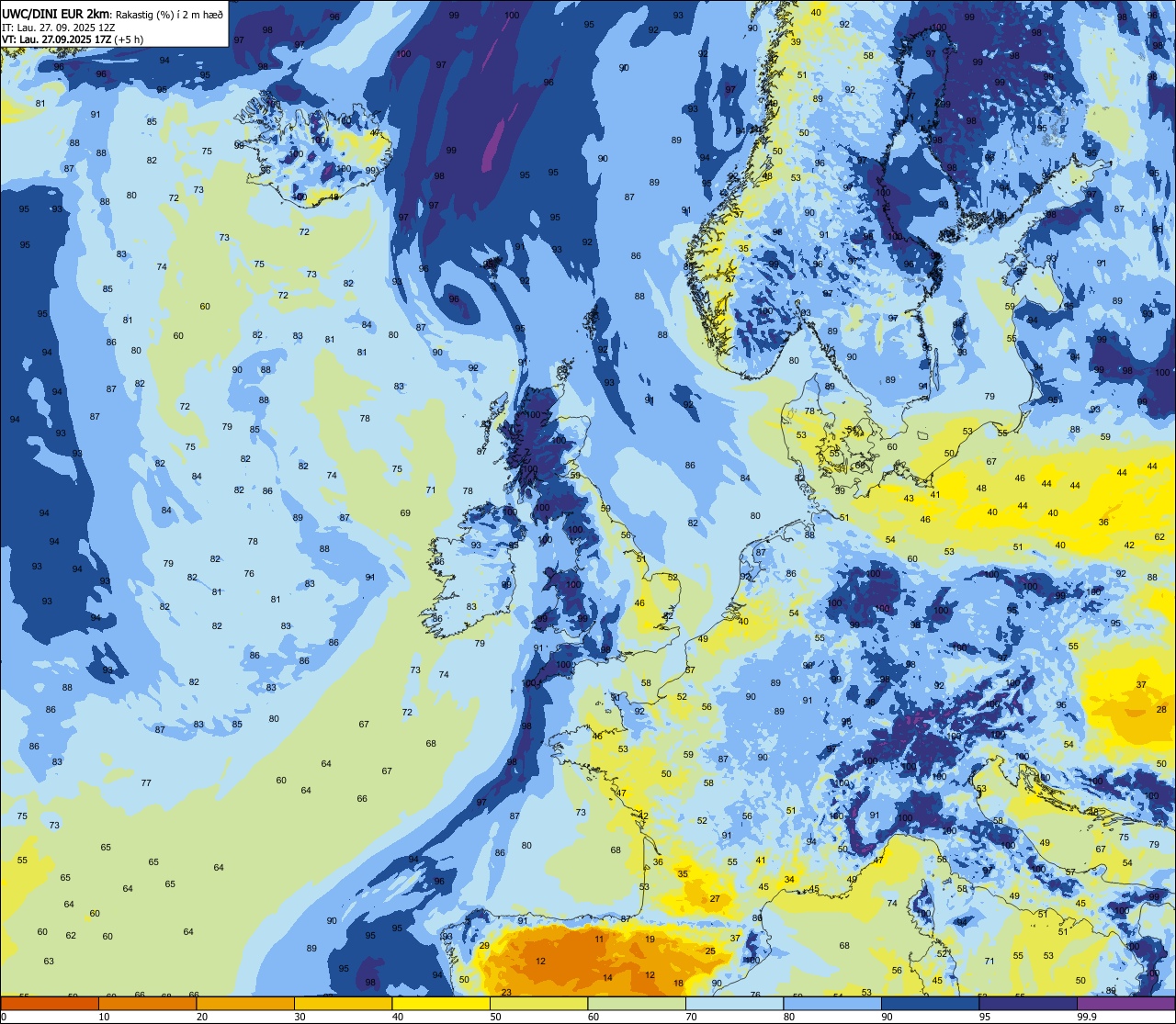The height and width of the screenshot is (1024, 1176).
Task: Click the 95–99.9 navy legend segment
Action: point(1028,1003)
